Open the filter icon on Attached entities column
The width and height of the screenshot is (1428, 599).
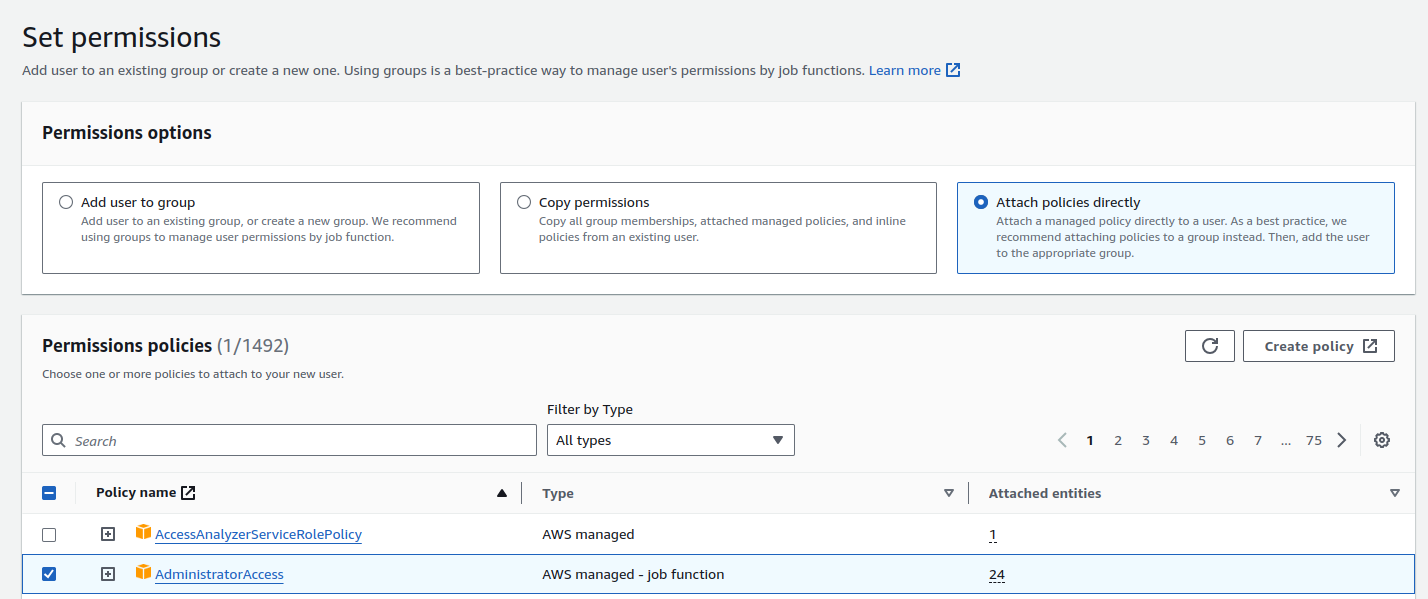(1395, 493)
